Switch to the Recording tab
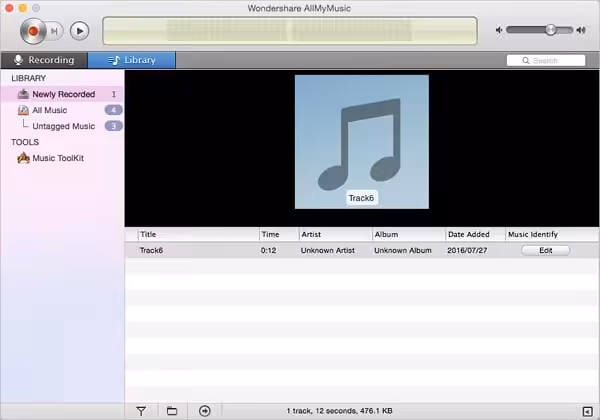Viewport: 600px width, 420px height. pos(43,60)
